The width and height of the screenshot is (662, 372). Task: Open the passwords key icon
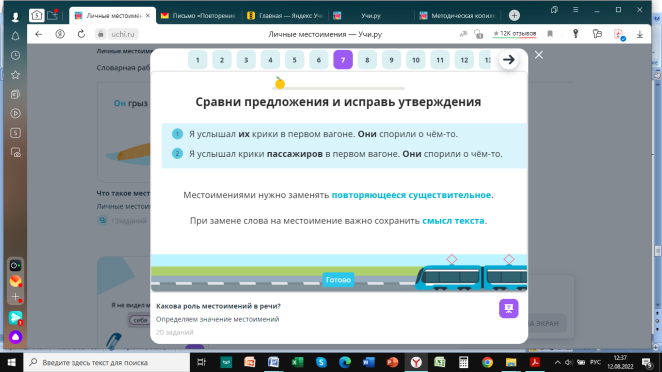click(x=575, y=34)
